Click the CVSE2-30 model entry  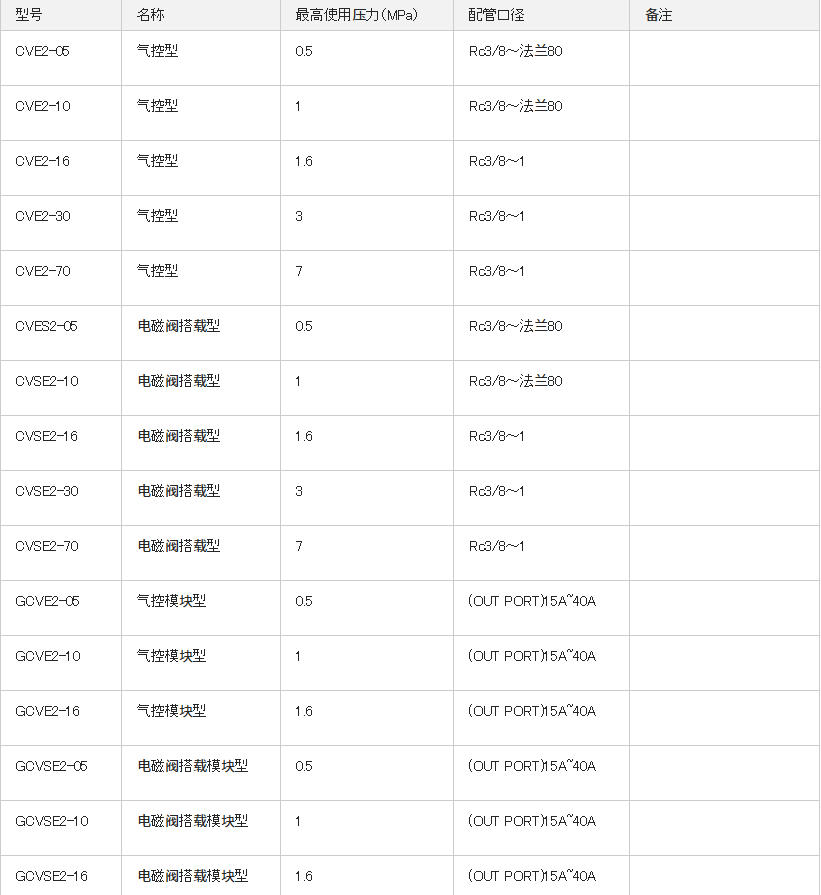46,491
